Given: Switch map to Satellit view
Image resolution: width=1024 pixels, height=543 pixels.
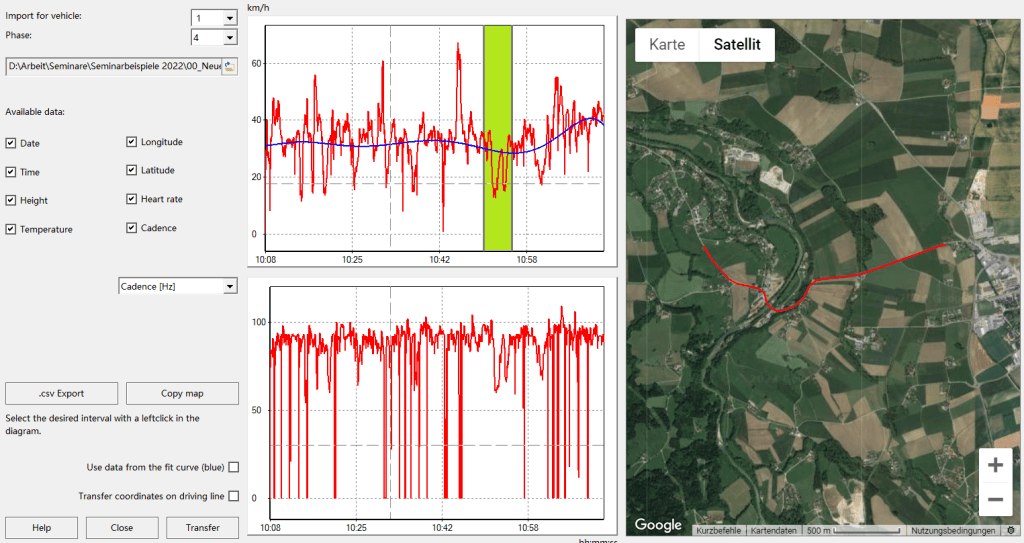Looking at the screenshot, I should pyautogui.click(x=737, y=44).
